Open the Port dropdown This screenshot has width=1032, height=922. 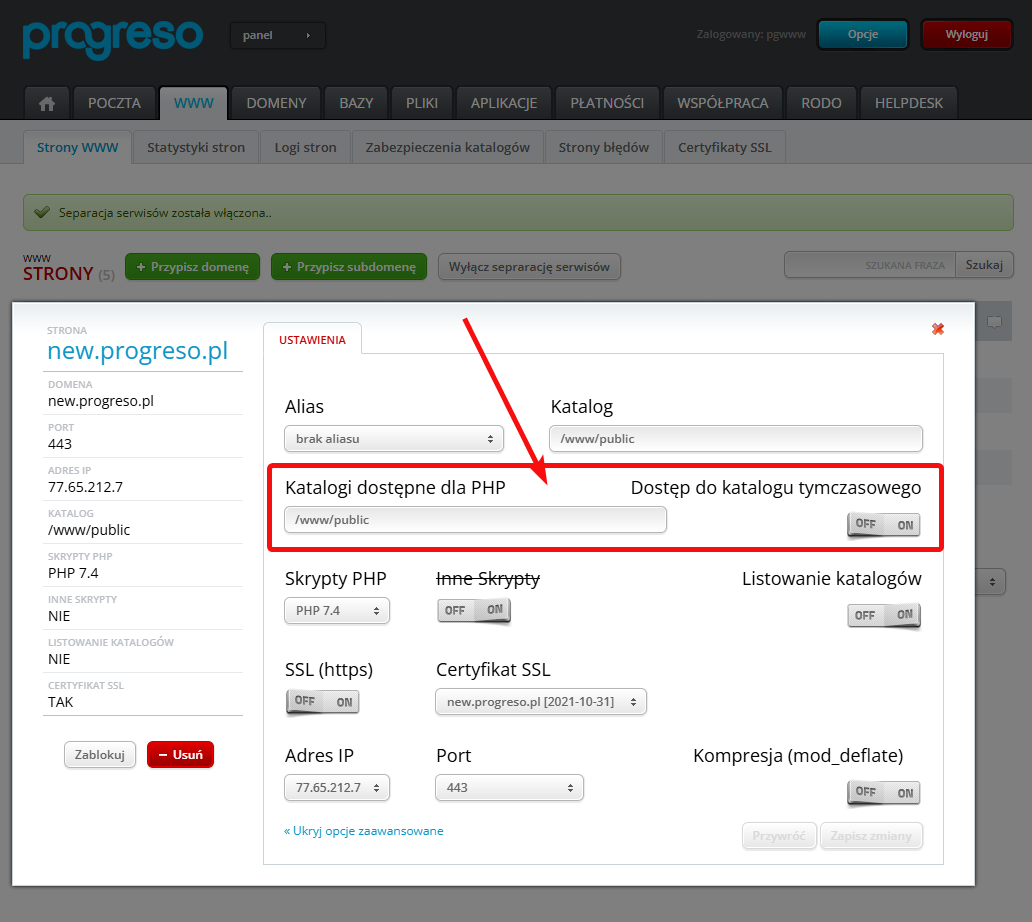[509, 788]
